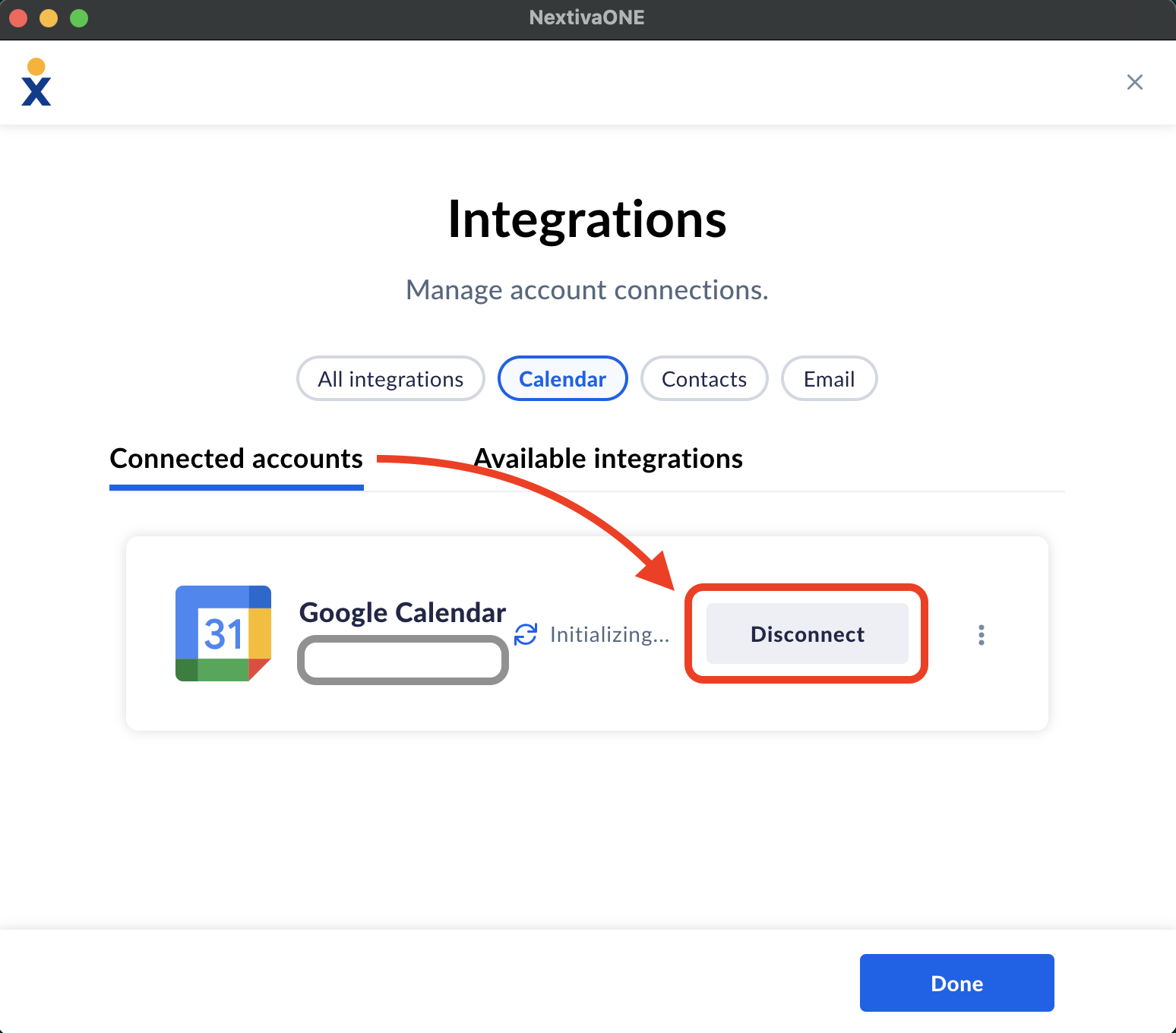Click the Manage account connections subtitle
The width and height of the screenshot is (1176, 1033).
(587, 289)
